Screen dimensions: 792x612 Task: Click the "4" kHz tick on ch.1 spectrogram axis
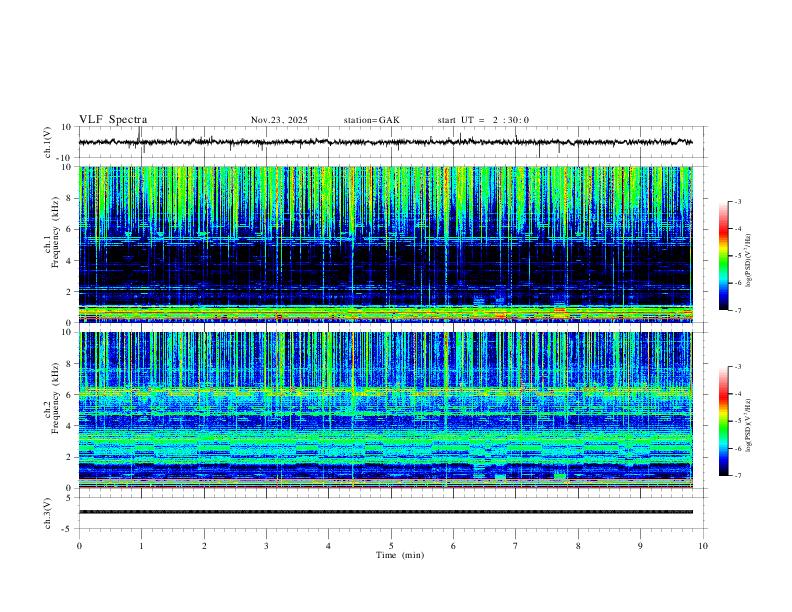(69, 261)
